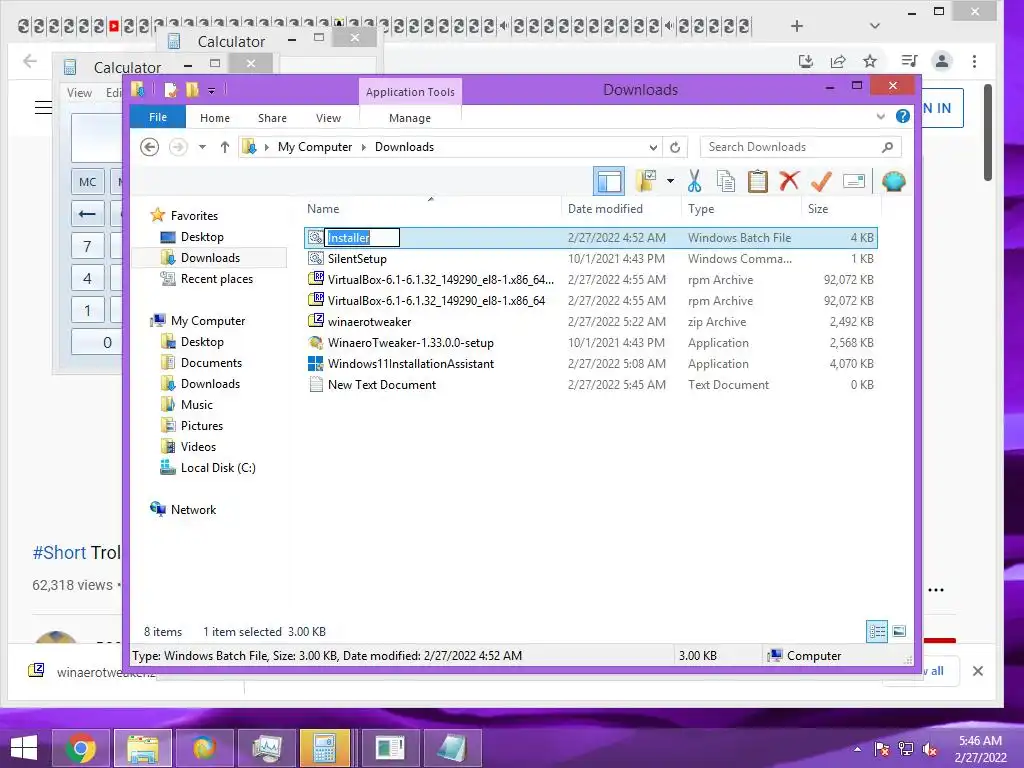Toggle the preview pane layout icon
This screenshot has width=1024, height=768.
[609, 181]
